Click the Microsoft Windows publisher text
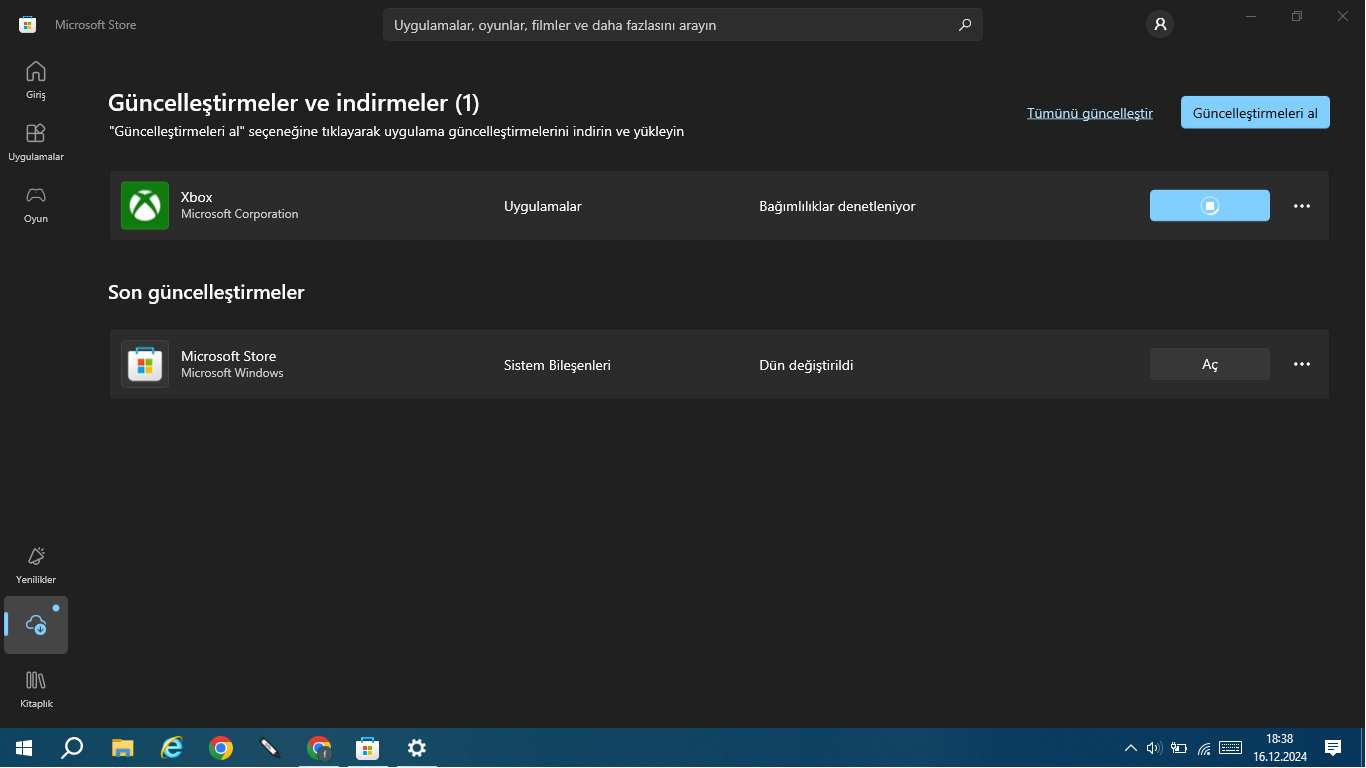 point(232,373)
